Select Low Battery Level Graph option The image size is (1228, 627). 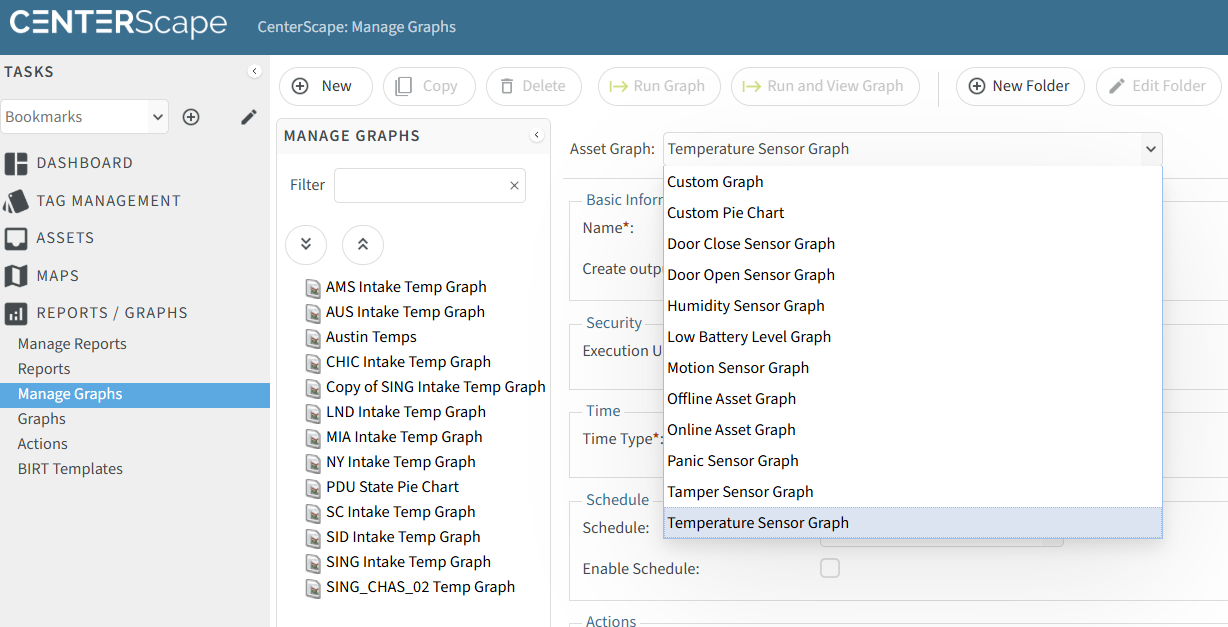912,337
